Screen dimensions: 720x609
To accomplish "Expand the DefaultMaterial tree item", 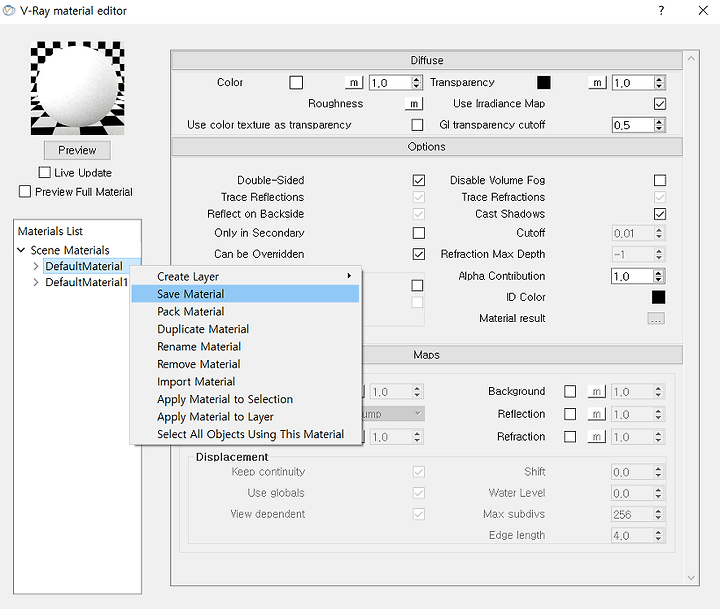I will (36, 266).
